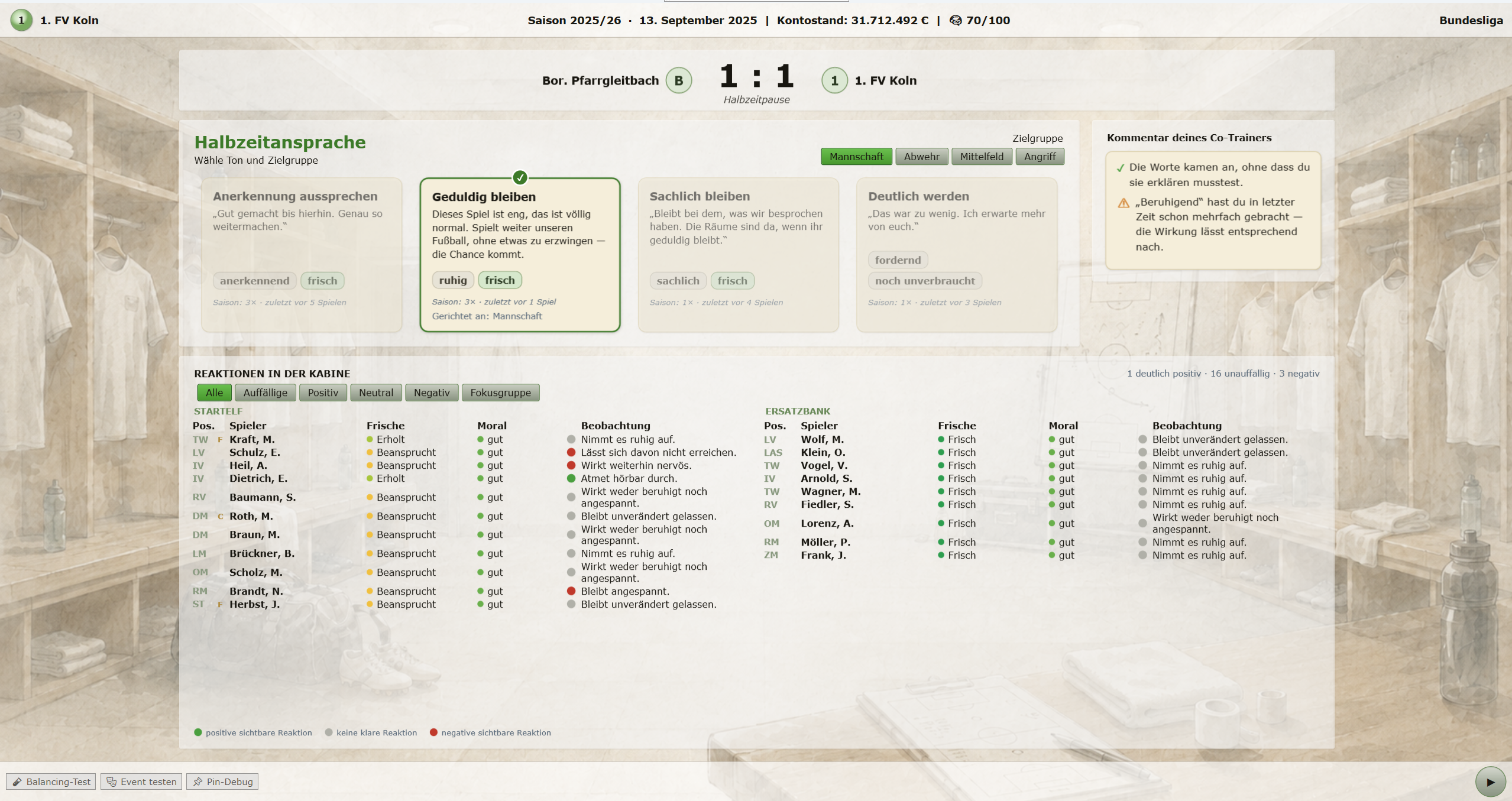Click the Bundesliga label top-right
1512x801 pixels.
[1471, 20]
